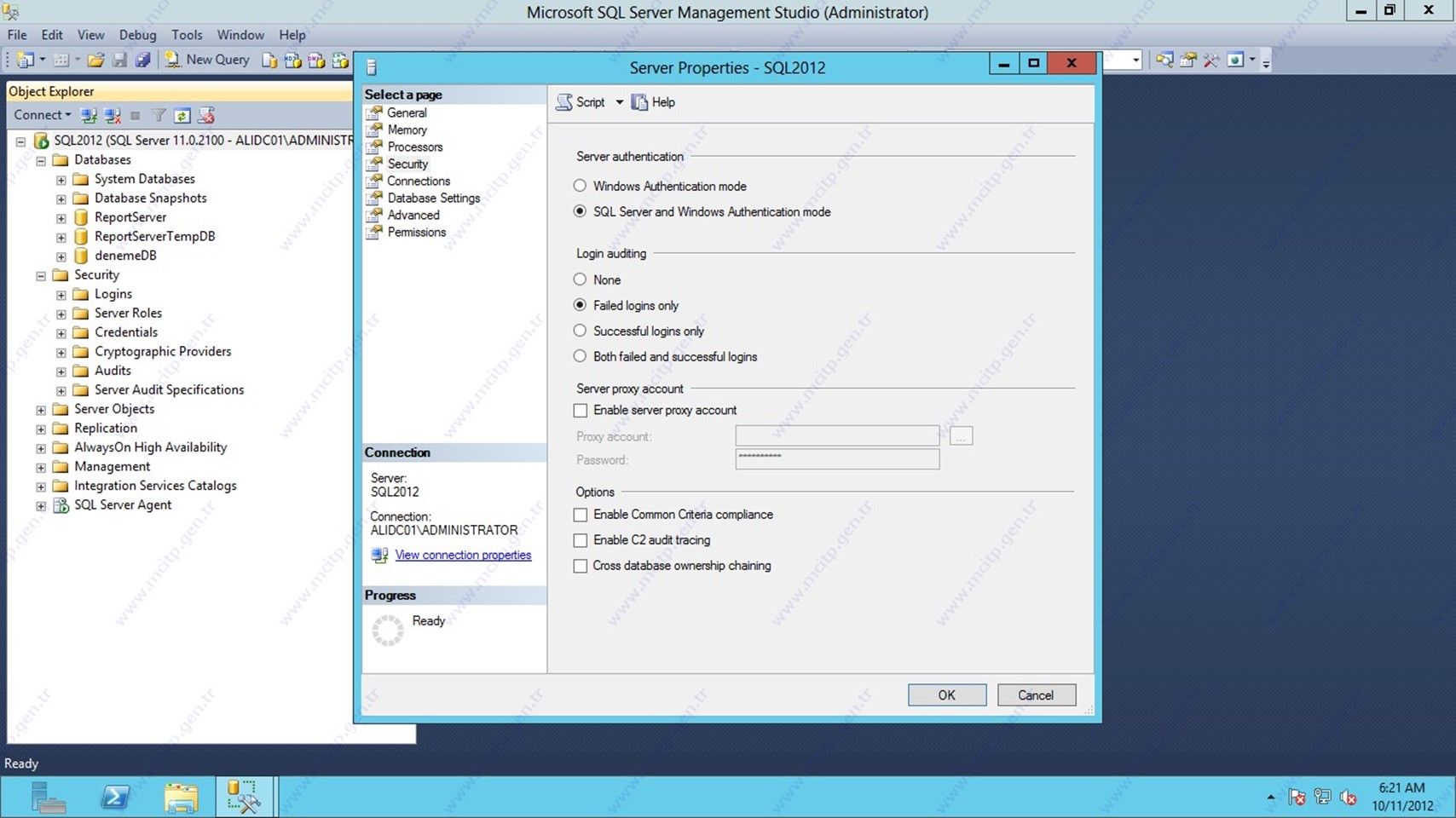Screen dimensions: 1456x818
Task: Click the SQL Server Agent tree node
Action: pyautogui.click(x=123, y=504)
